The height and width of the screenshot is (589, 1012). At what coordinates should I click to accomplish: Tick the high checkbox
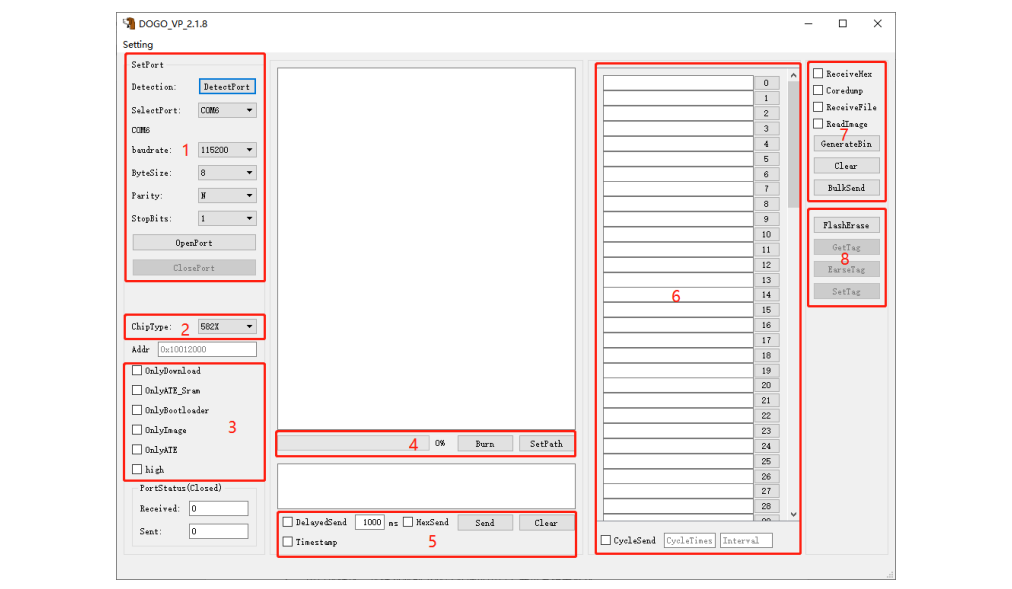pyautogui.click(x=137, y=469)
